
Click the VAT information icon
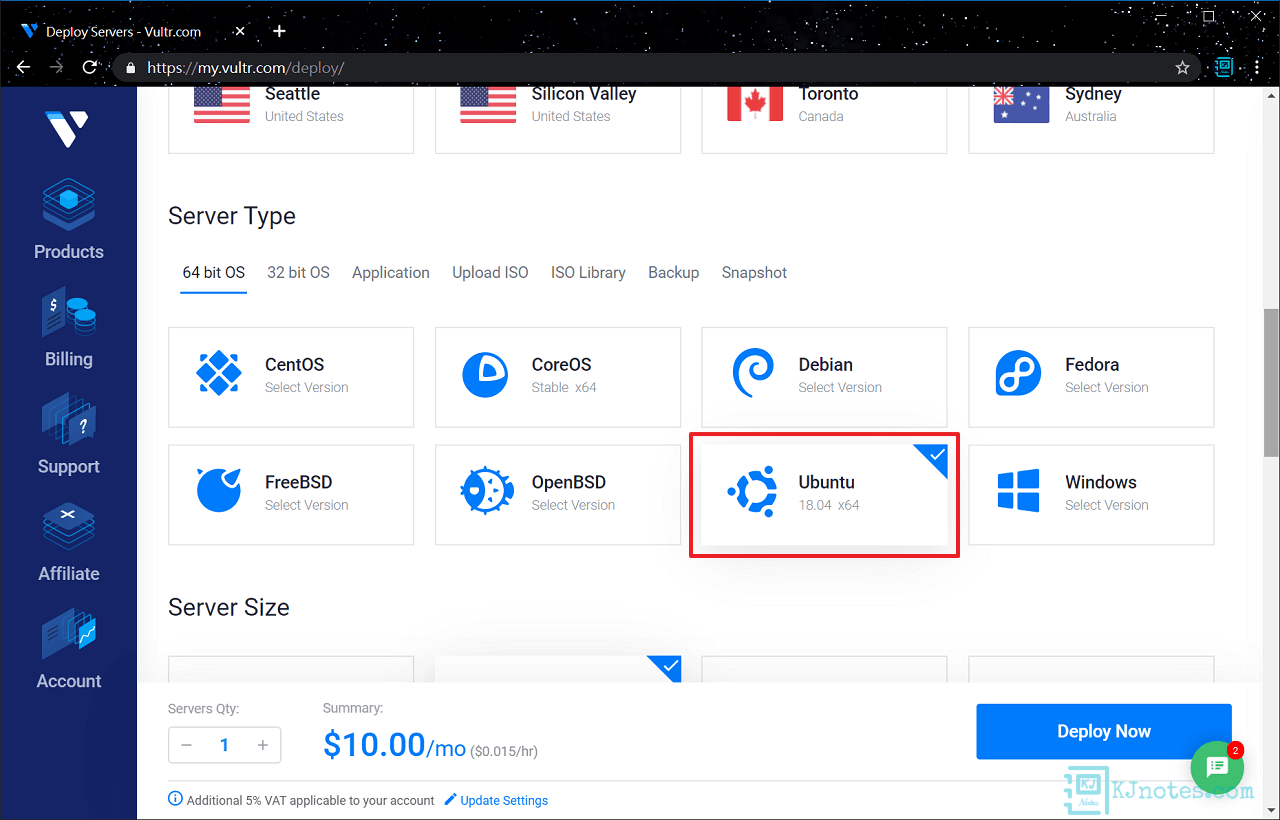(176, 799)
